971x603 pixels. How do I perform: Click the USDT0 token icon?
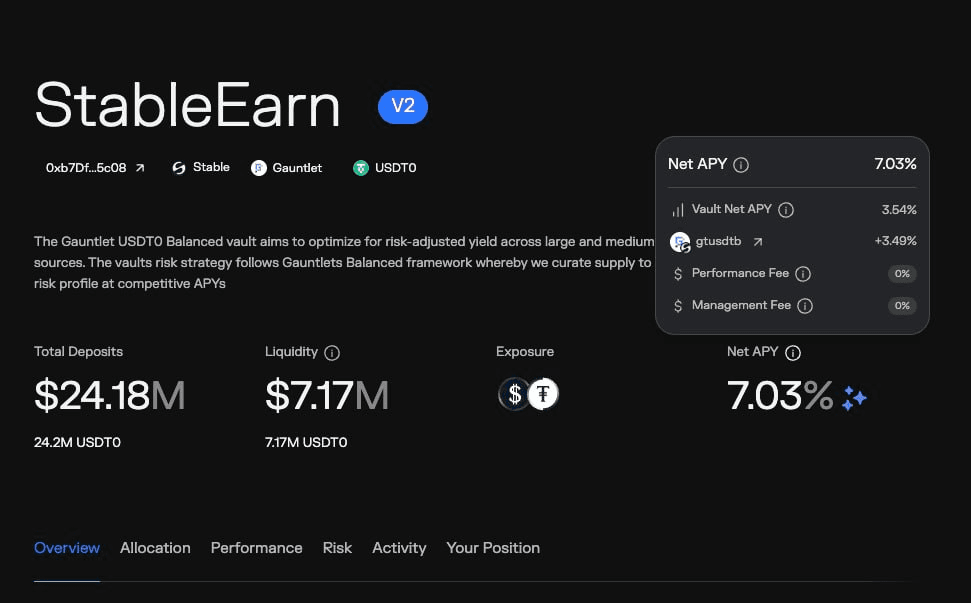click(x=360, y=168)
